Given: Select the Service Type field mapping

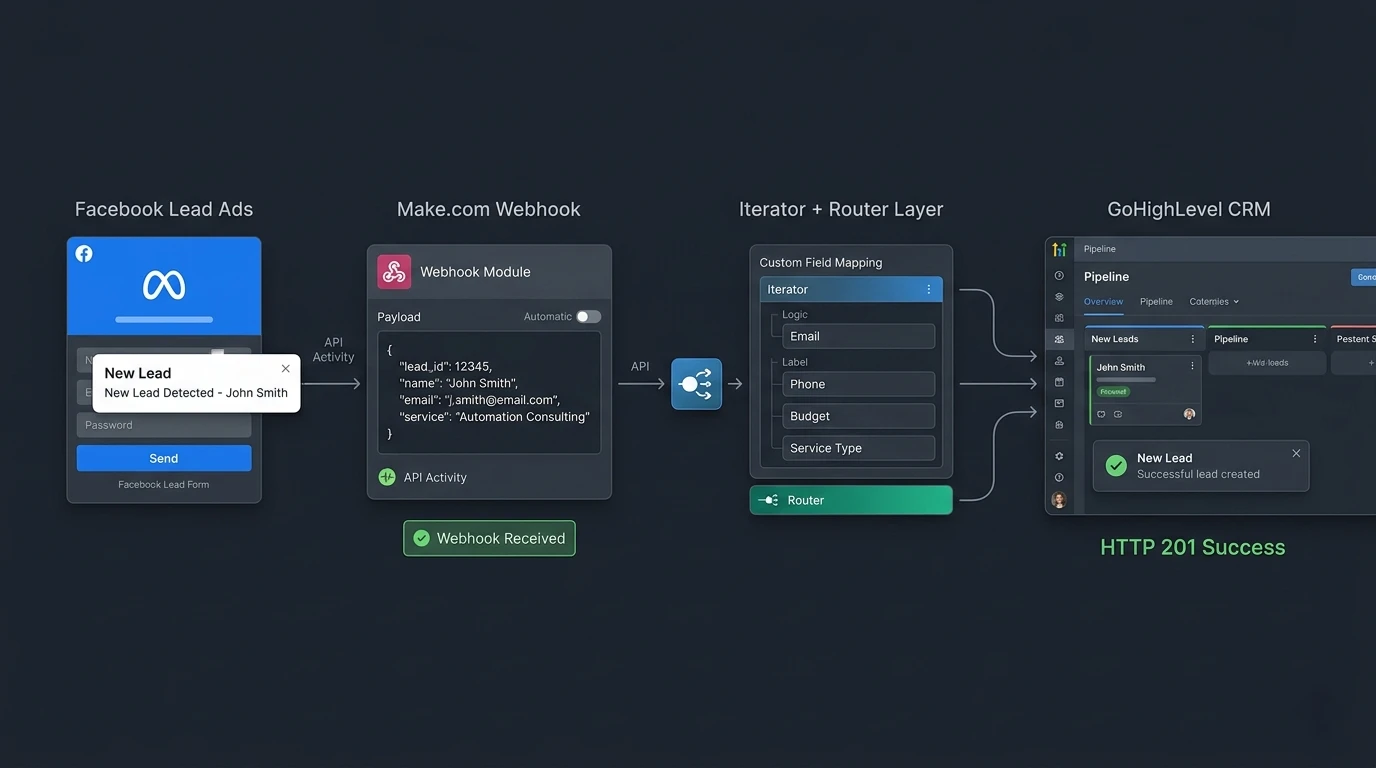Looking at the screenshot, I should click(x=859, y=448).
